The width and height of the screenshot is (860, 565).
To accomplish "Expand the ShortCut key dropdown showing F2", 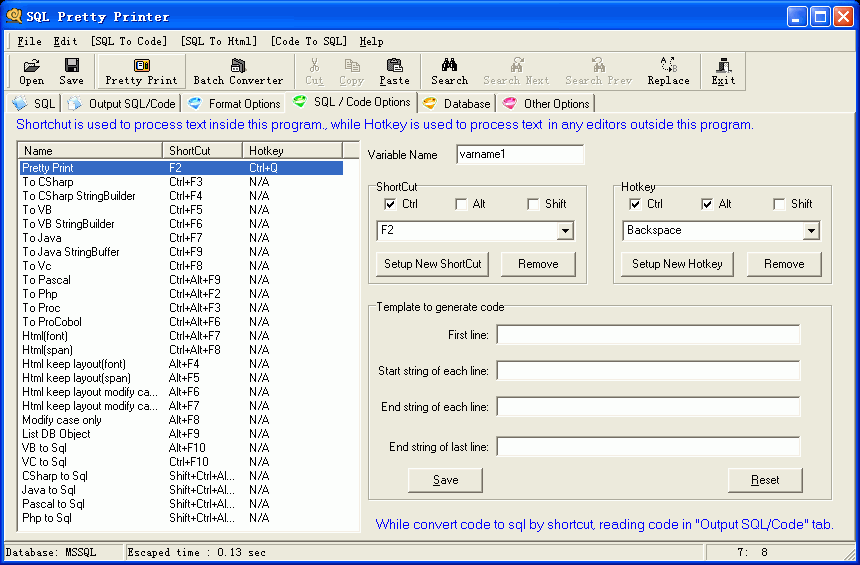I will 565,231.
